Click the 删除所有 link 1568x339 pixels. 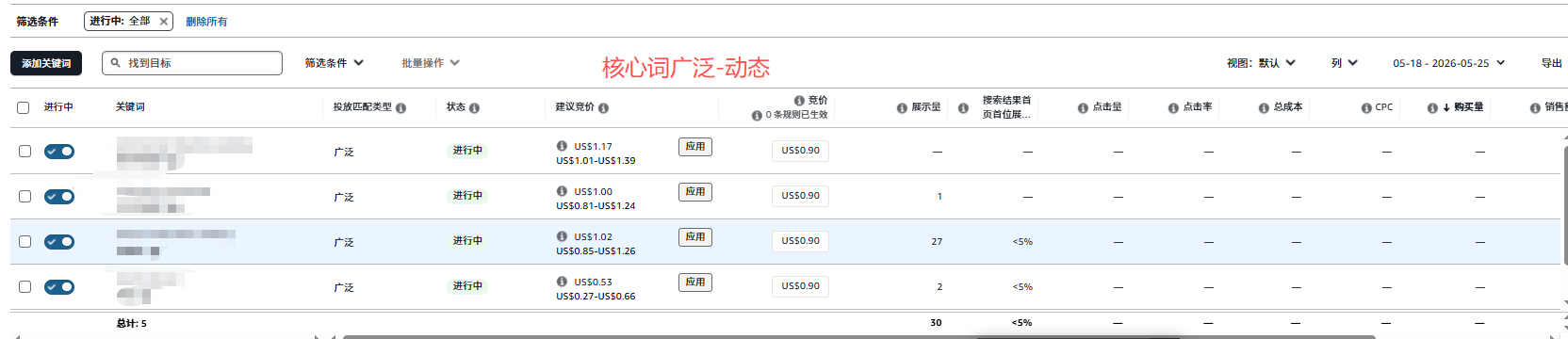[x=206, y=22]
